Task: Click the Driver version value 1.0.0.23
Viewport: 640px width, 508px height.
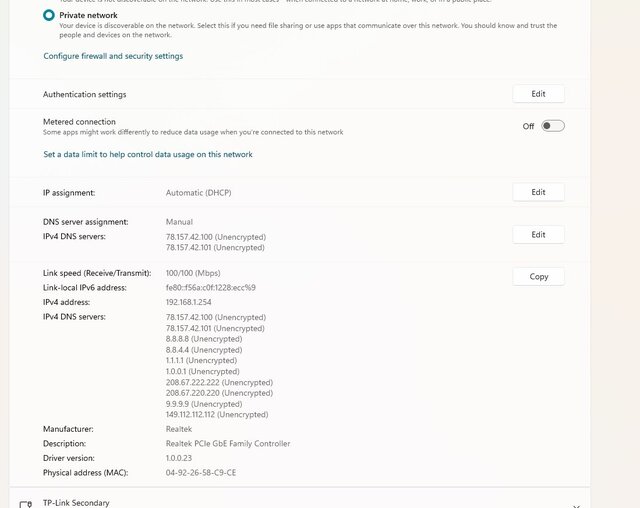Action: coord(180,458)
